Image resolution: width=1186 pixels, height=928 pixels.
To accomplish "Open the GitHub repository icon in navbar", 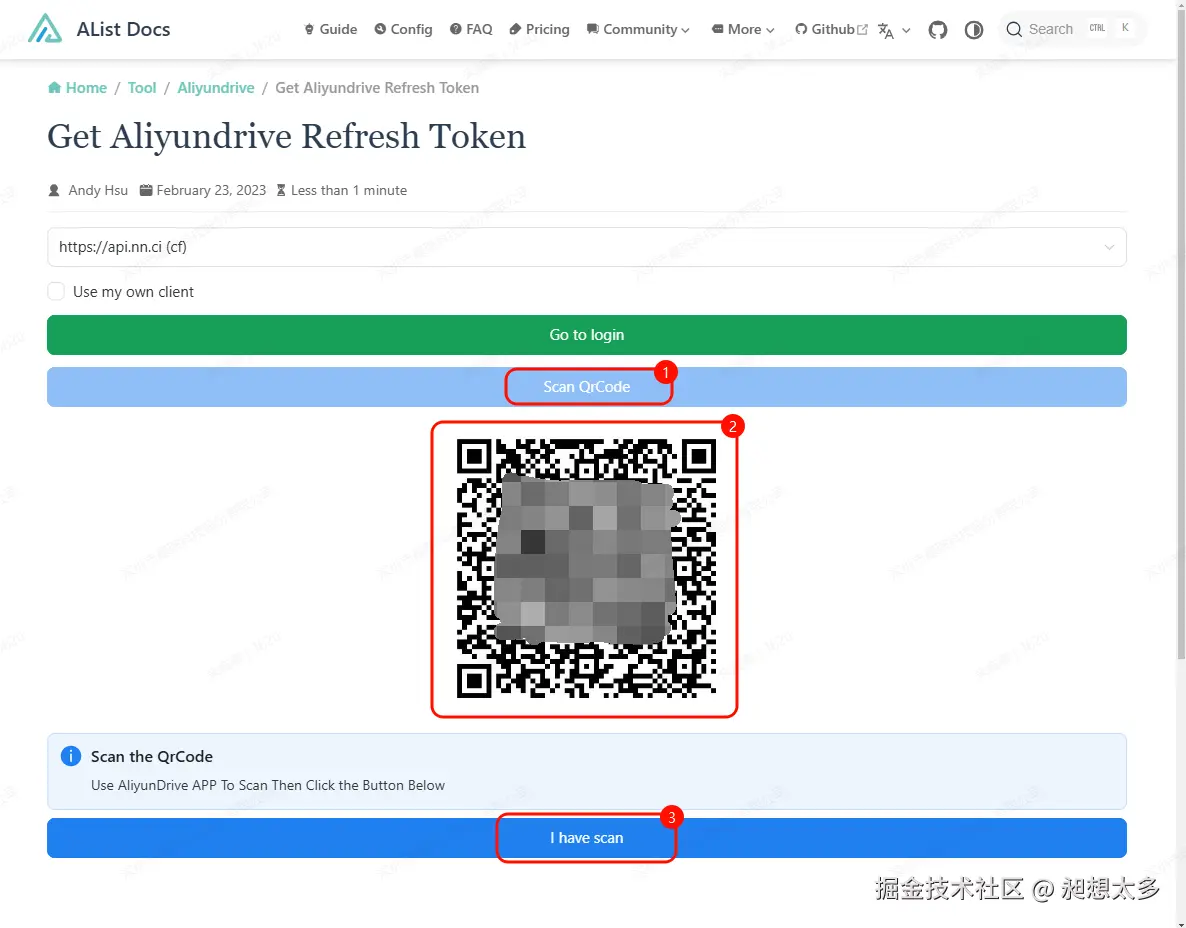I will 938,29.
